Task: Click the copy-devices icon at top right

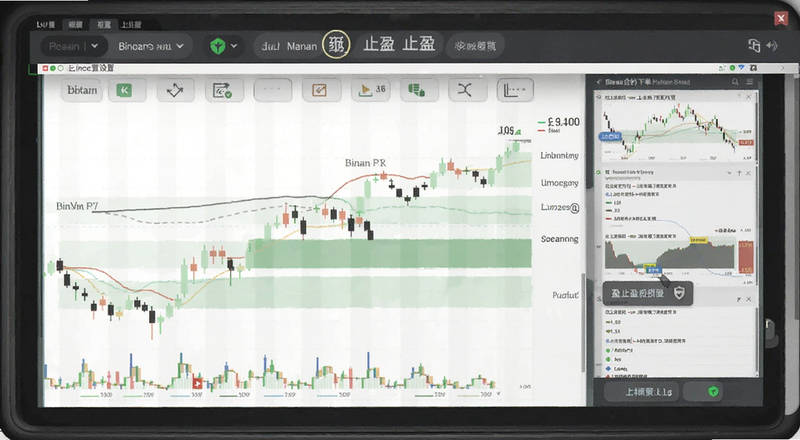Action: pyautogui.click(x=754, y=46)
